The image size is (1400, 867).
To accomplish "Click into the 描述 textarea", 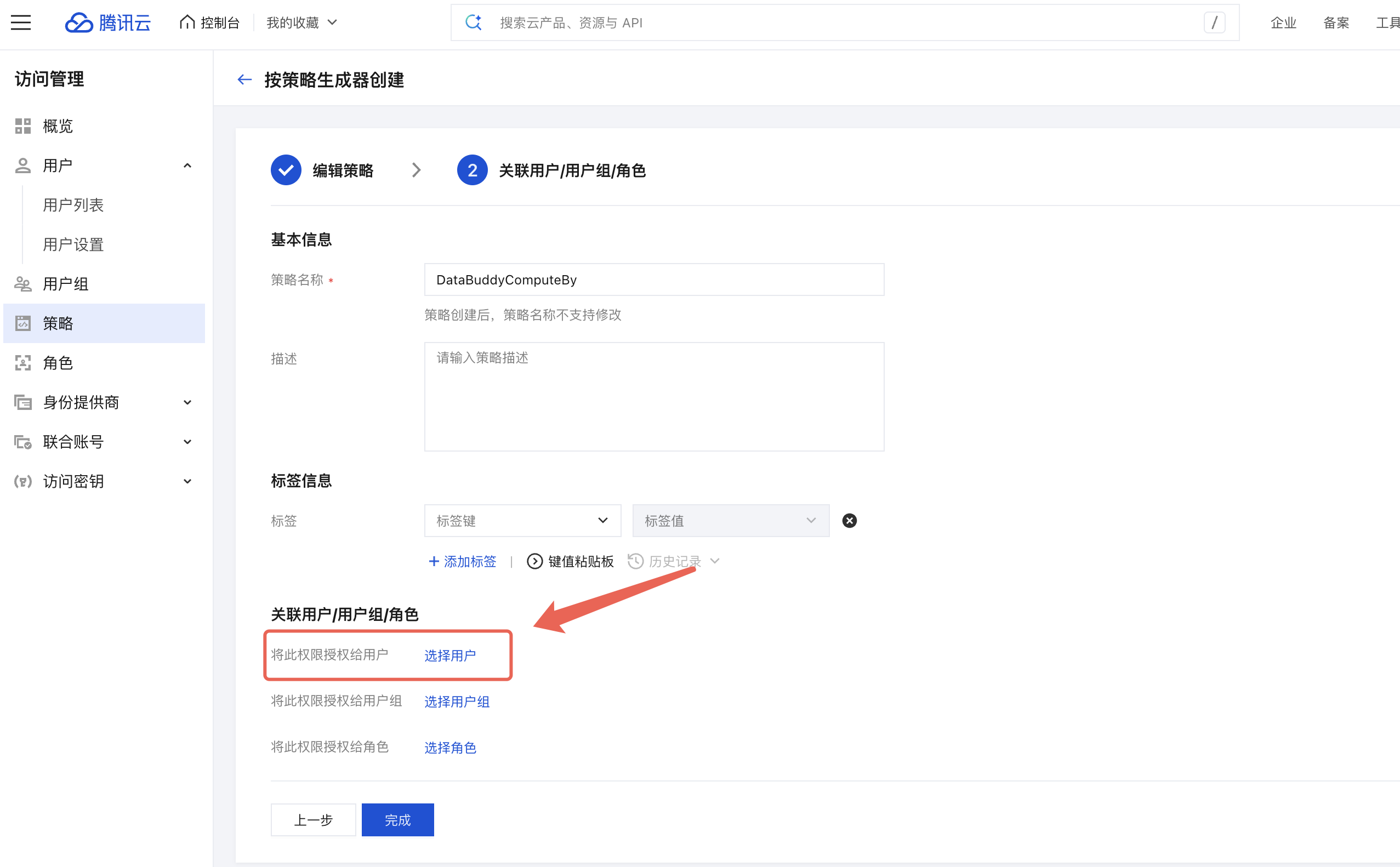I will click(655, 397).
